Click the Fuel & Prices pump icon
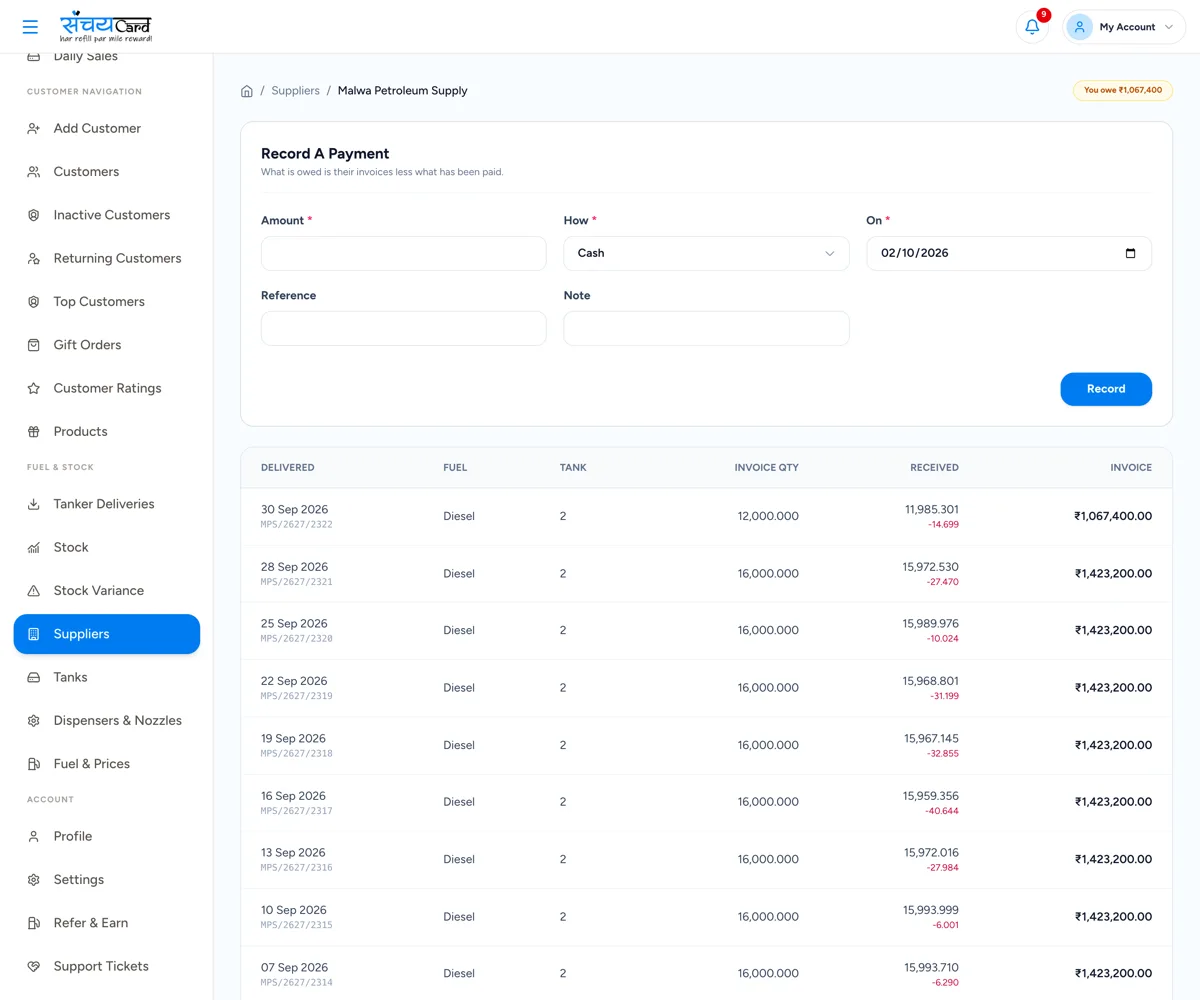Image resolution: width=1200 pixels, height=1000 pixels. tap(33, 764)
